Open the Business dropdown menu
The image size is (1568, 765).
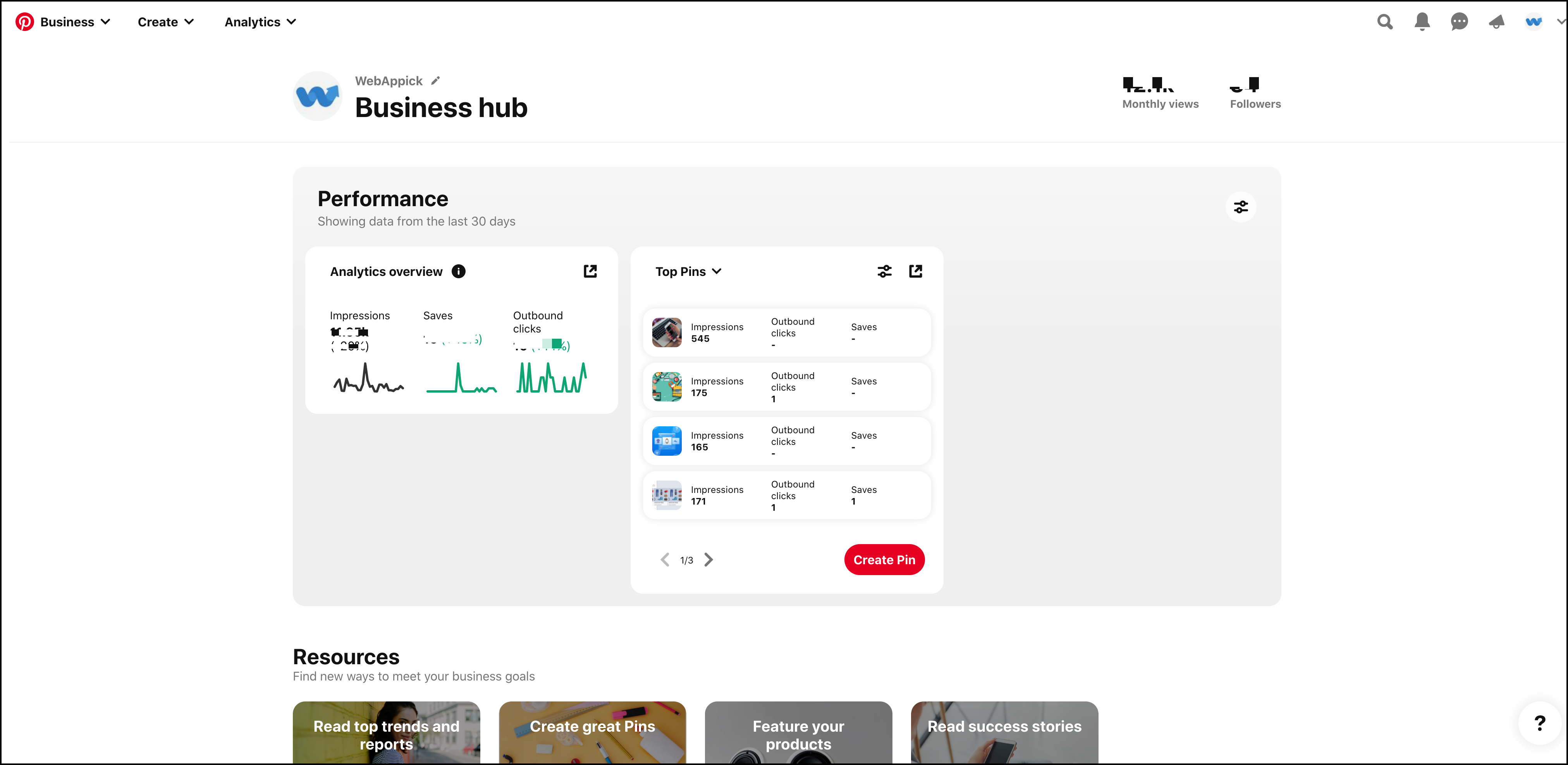[x=75, y=22]
